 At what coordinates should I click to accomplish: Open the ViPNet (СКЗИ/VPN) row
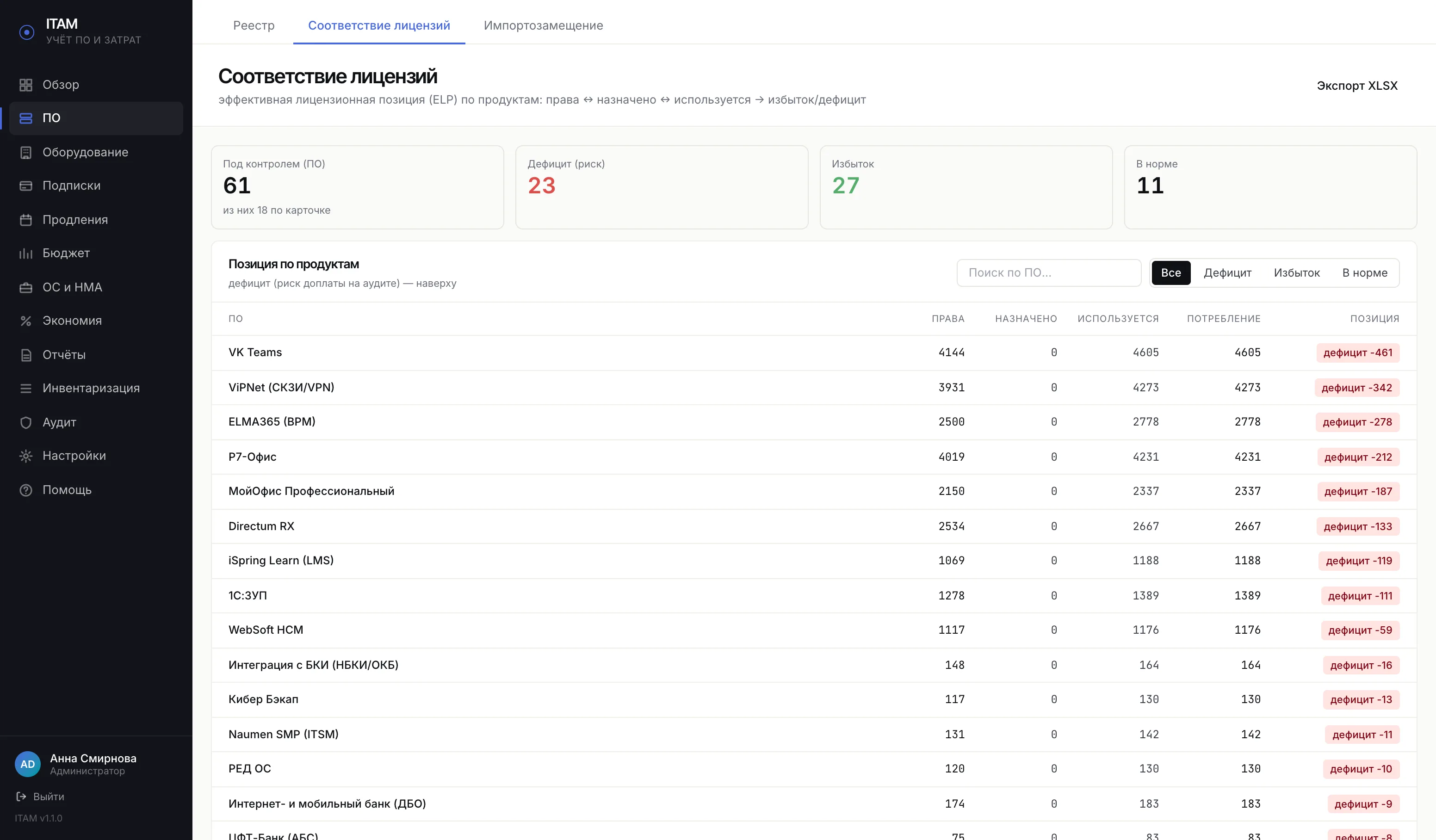pos(814,388)
